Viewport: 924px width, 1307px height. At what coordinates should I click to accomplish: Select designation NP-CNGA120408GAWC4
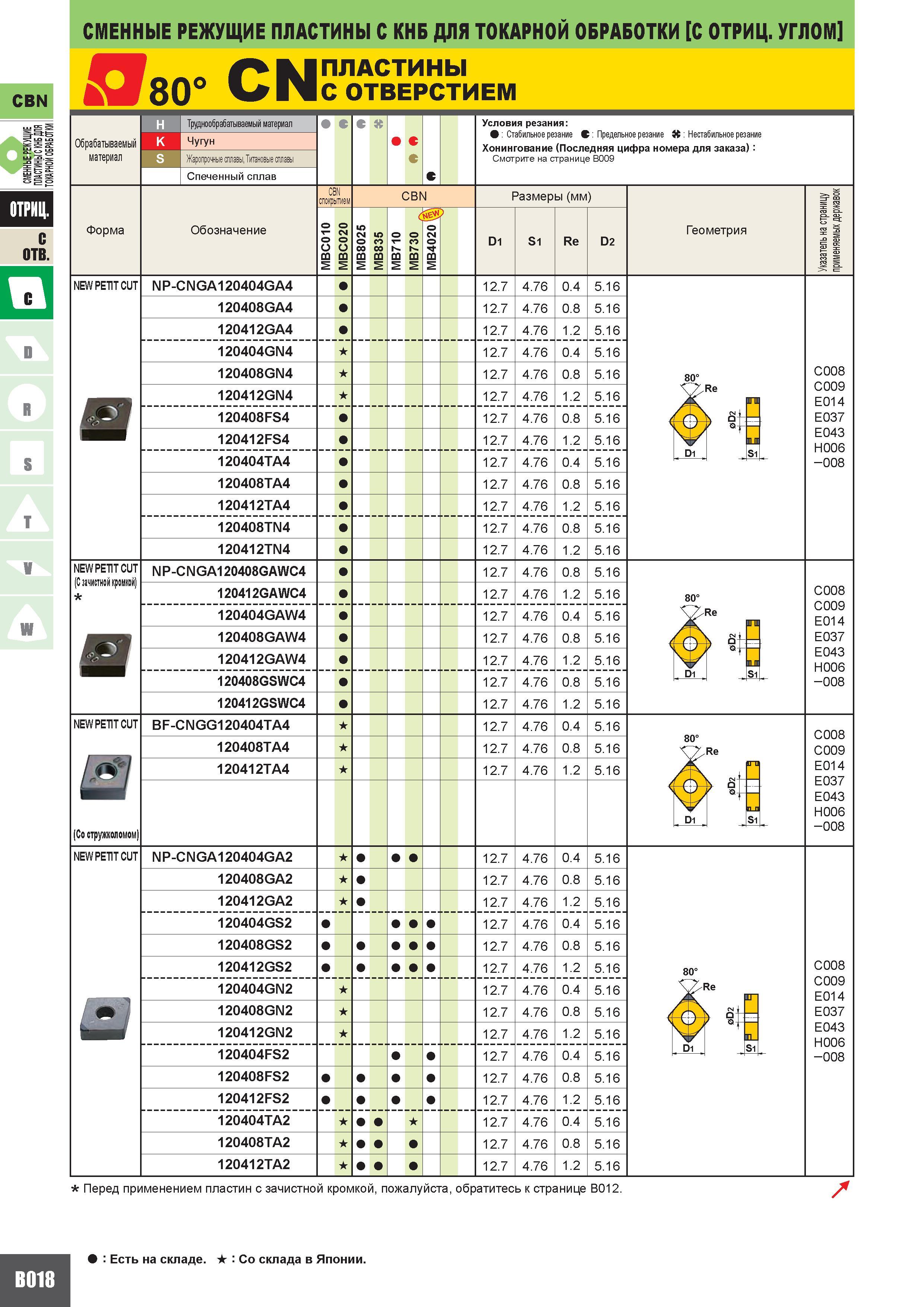click(229, 571)
